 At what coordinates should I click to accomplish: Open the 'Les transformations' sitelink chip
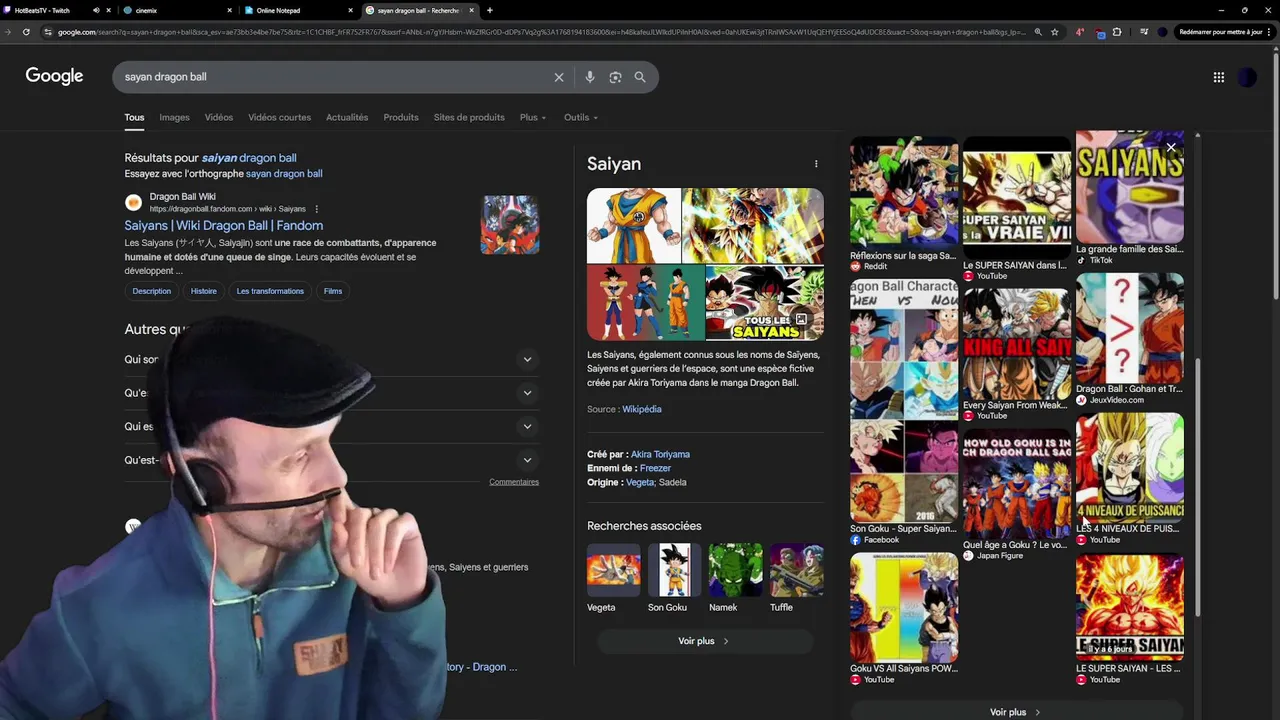pos(270,291)
